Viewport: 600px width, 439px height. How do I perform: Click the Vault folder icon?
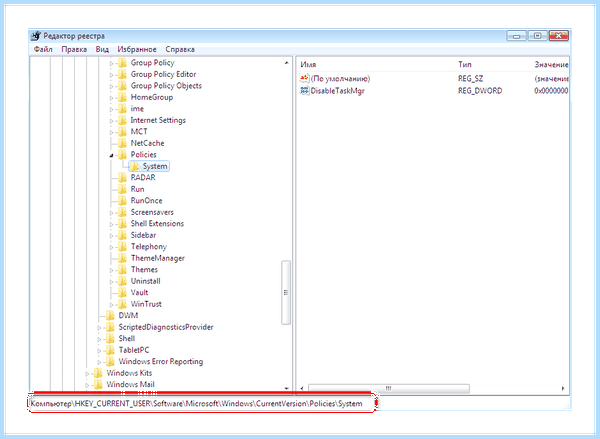coord(122,292)
